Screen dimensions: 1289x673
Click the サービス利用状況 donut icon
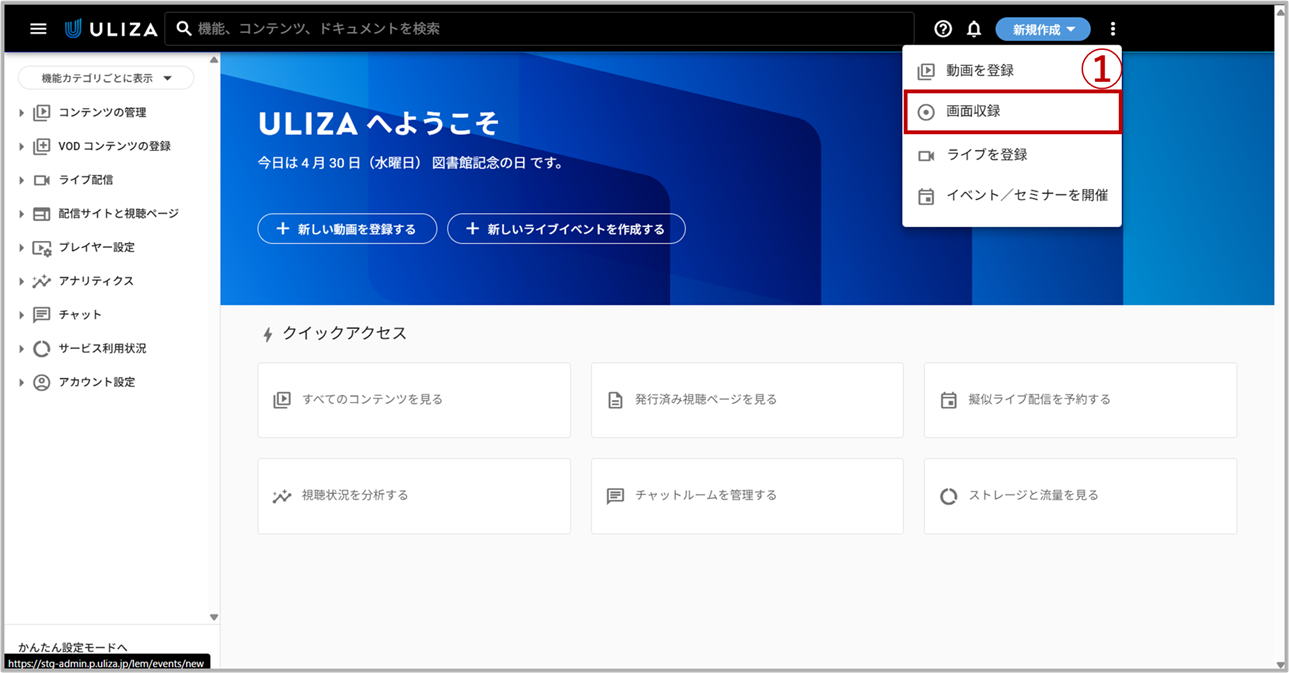[x=42, y=349]
